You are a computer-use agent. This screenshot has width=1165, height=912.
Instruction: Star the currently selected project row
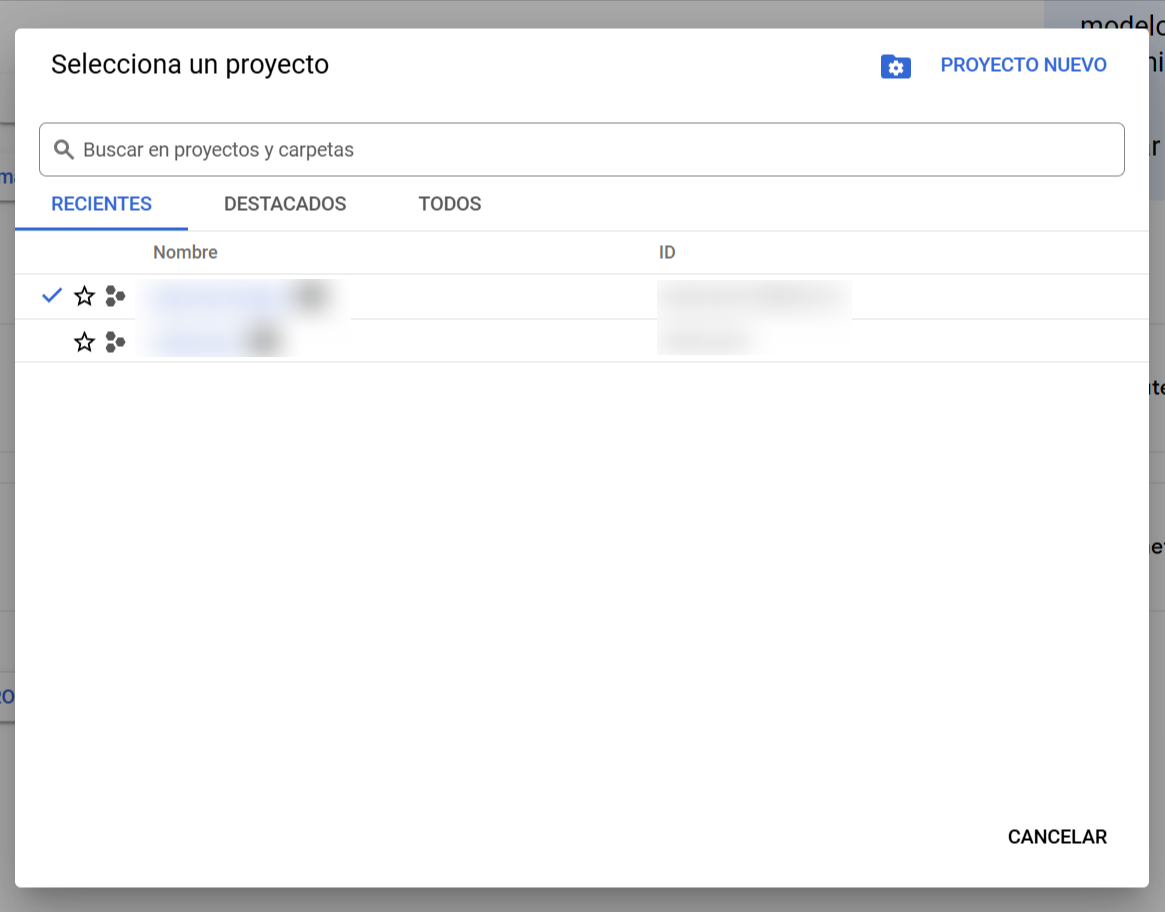click(x=85, y=296)
